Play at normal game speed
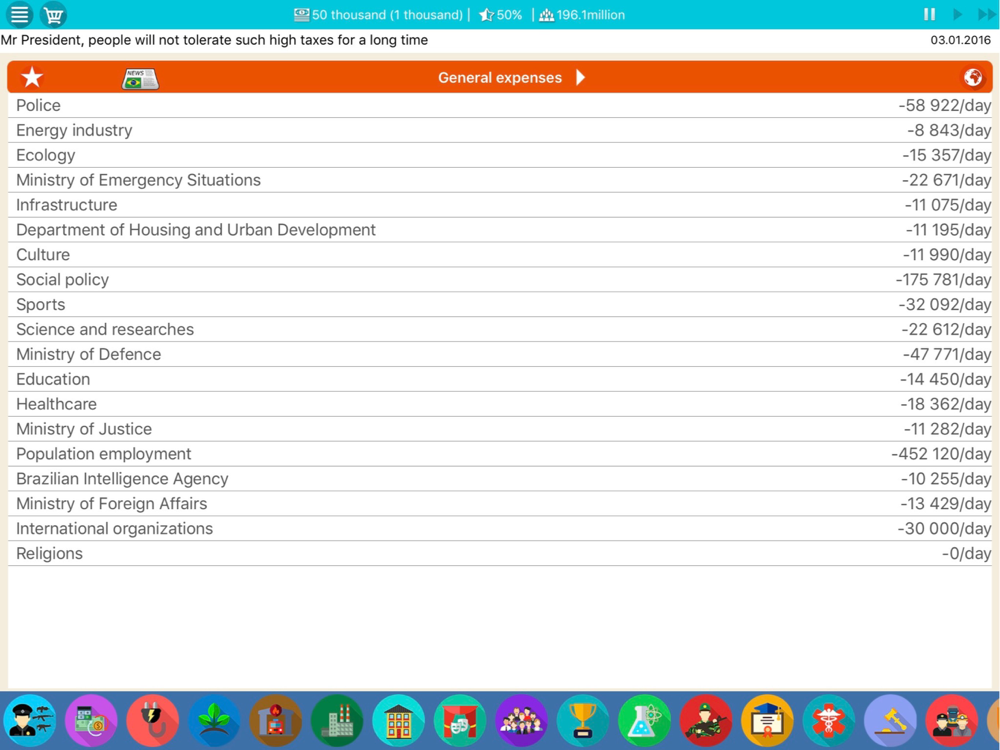Viewport: 1000px width, 750px height. 957,14
